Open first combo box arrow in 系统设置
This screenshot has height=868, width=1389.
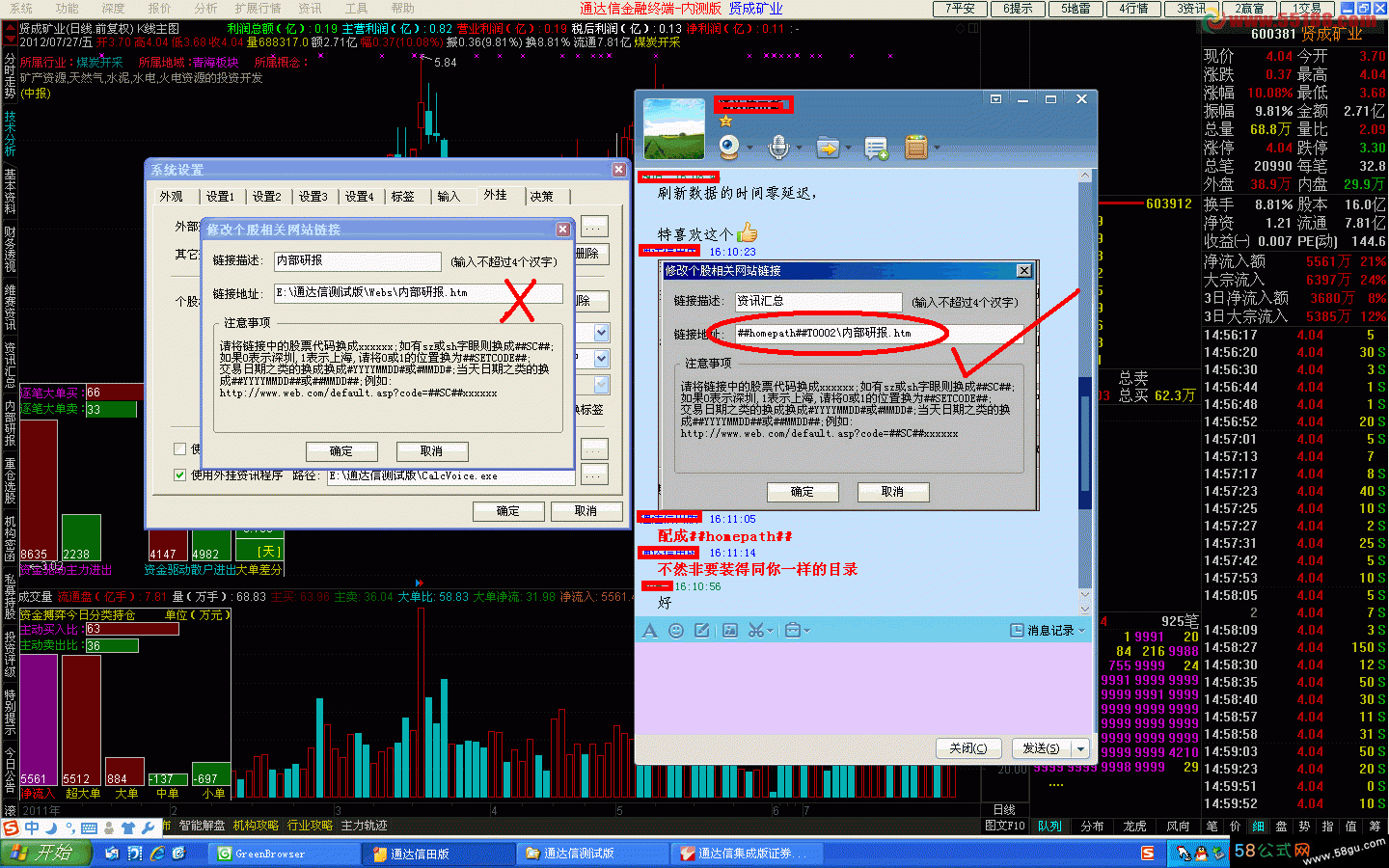pos(602,333)
